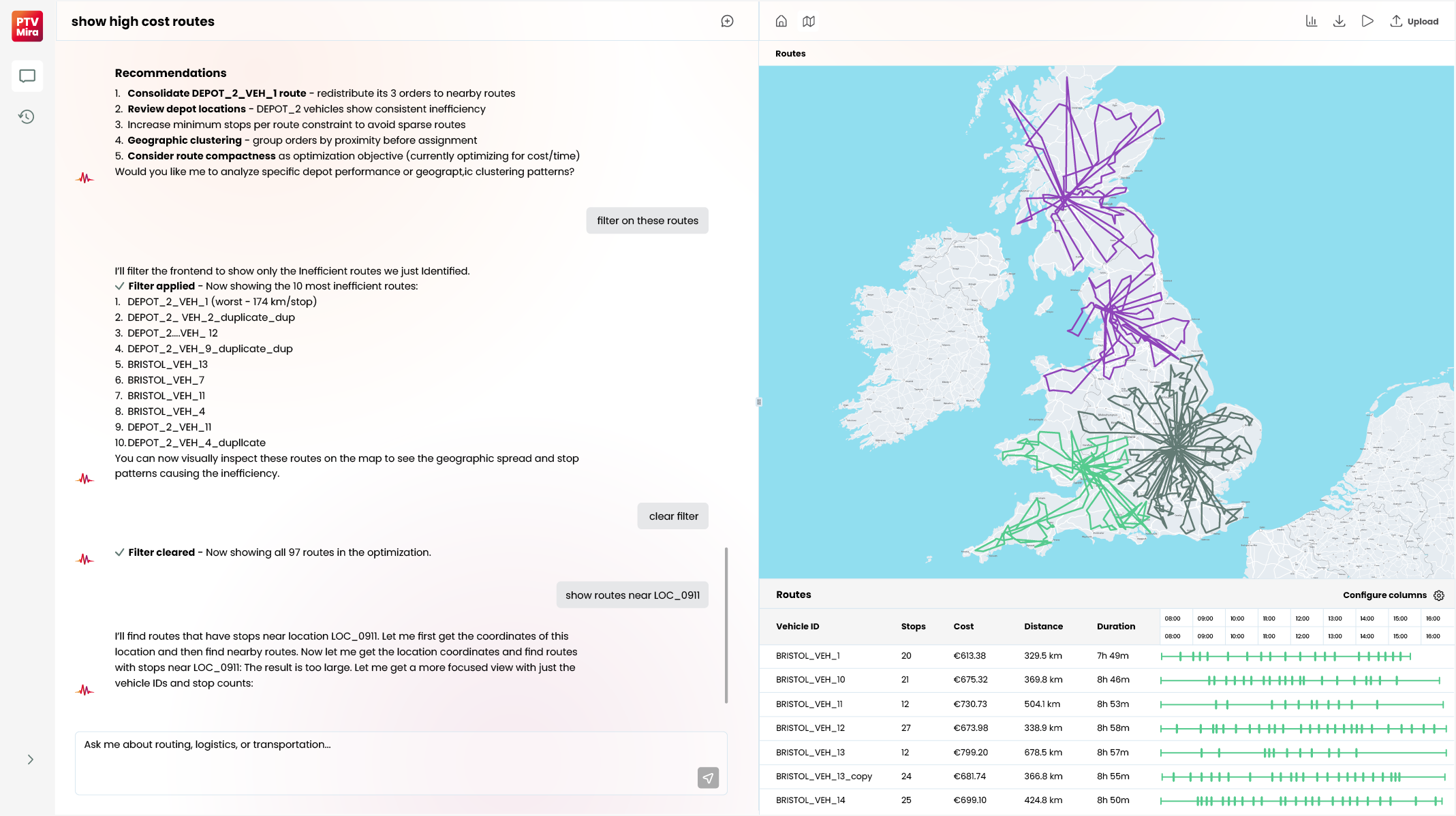Open chat history via the clock icon

27,116
